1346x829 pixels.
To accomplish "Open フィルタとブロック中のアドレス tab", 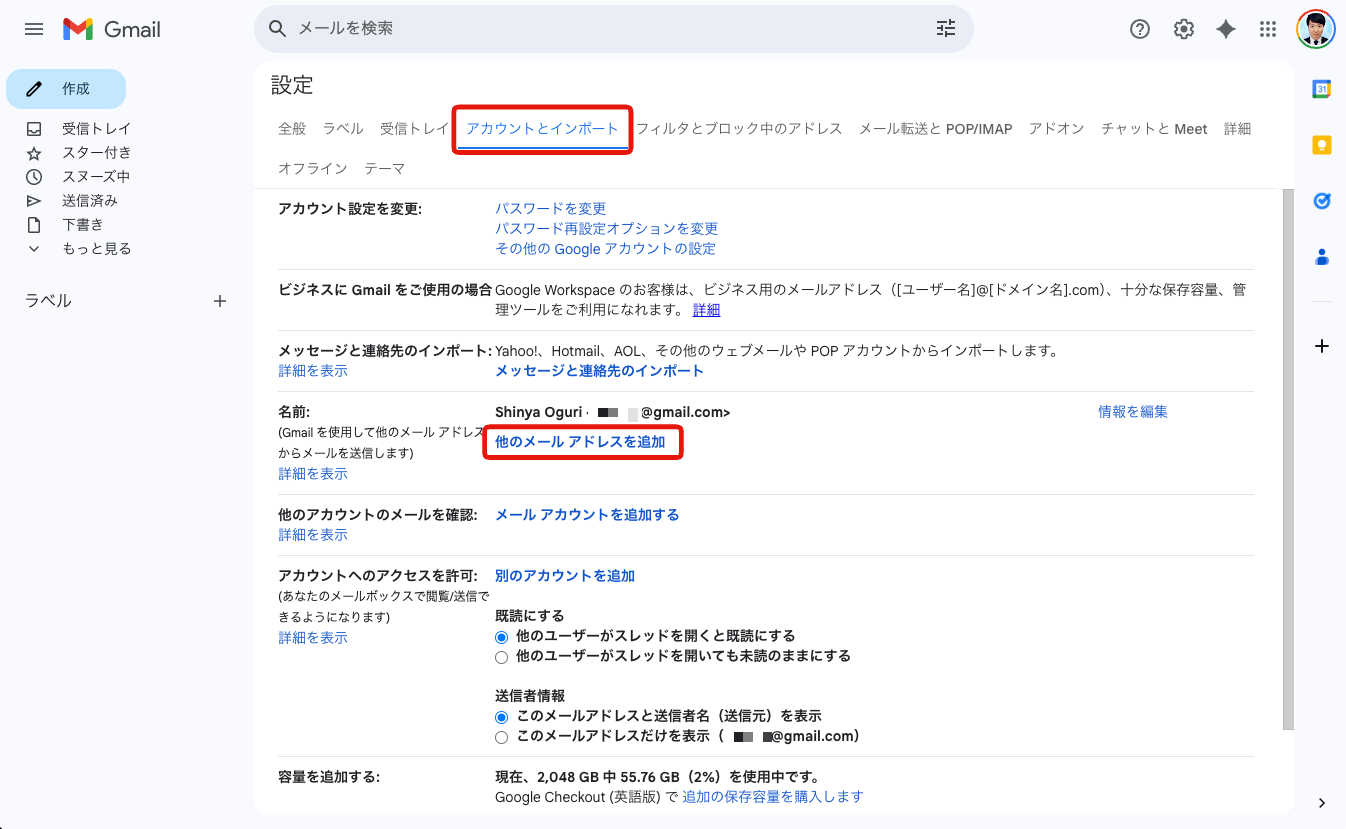I will (x=740, y=129).
